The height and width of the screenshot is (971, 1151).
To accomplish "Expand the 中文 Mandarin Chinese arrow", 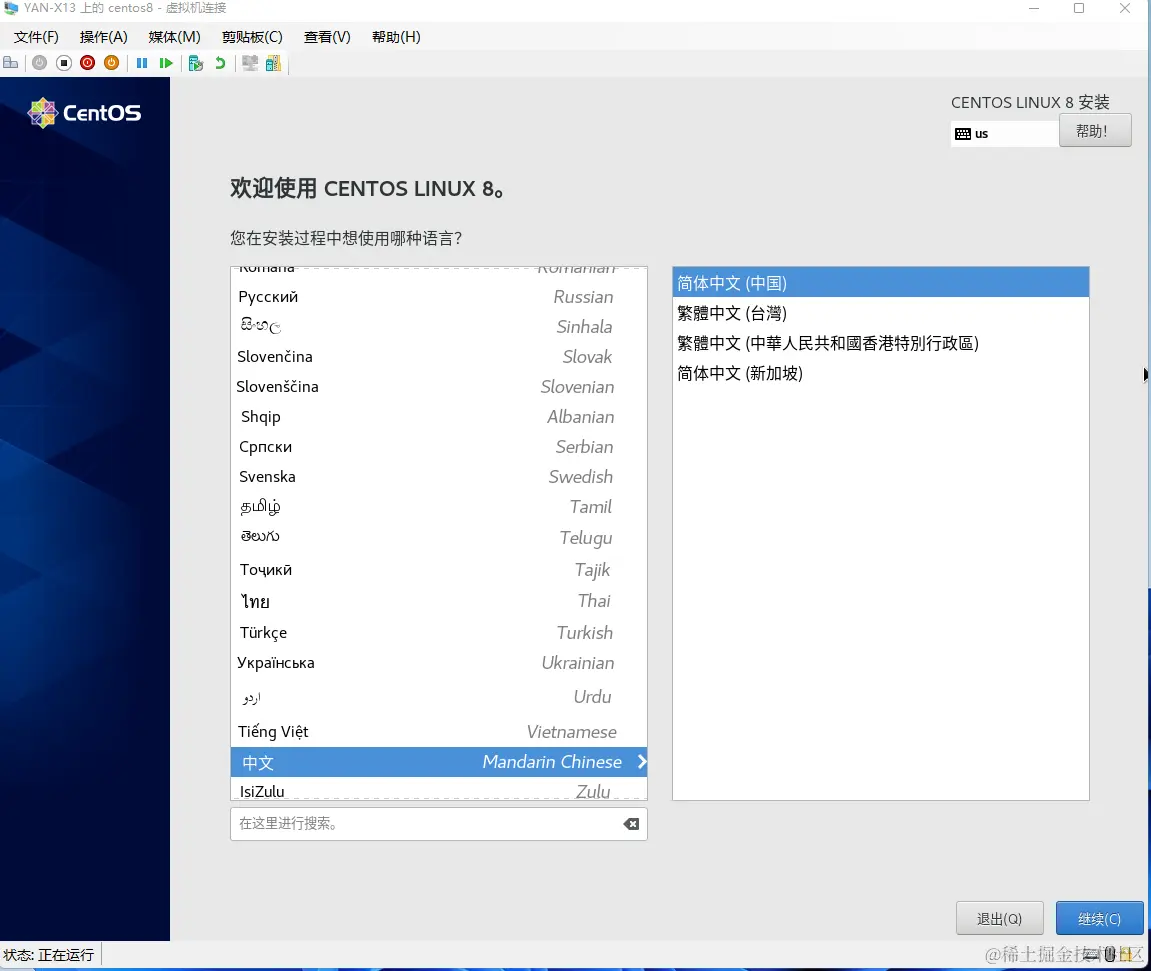I will (642, 762).
